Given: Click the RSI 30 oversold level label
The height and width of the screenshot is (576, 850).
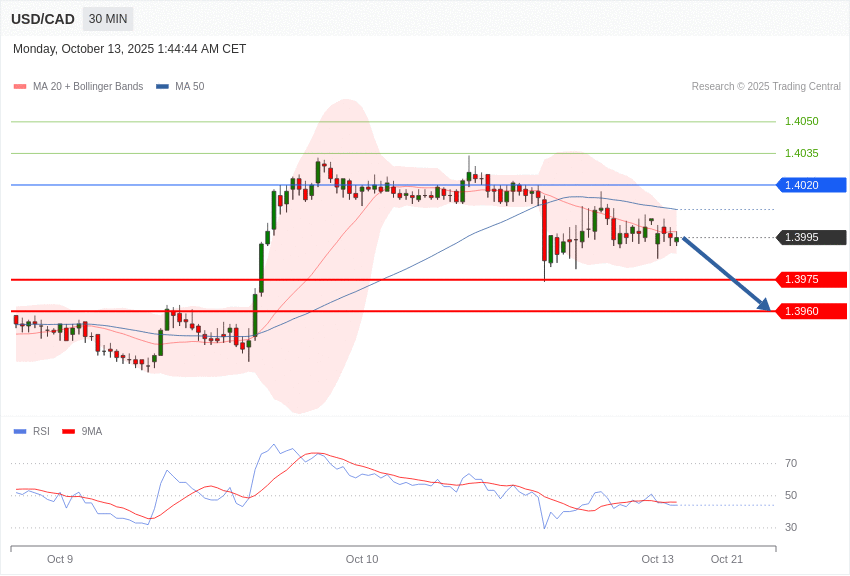Looking at the screenshot, I should (x=791, y=527).
